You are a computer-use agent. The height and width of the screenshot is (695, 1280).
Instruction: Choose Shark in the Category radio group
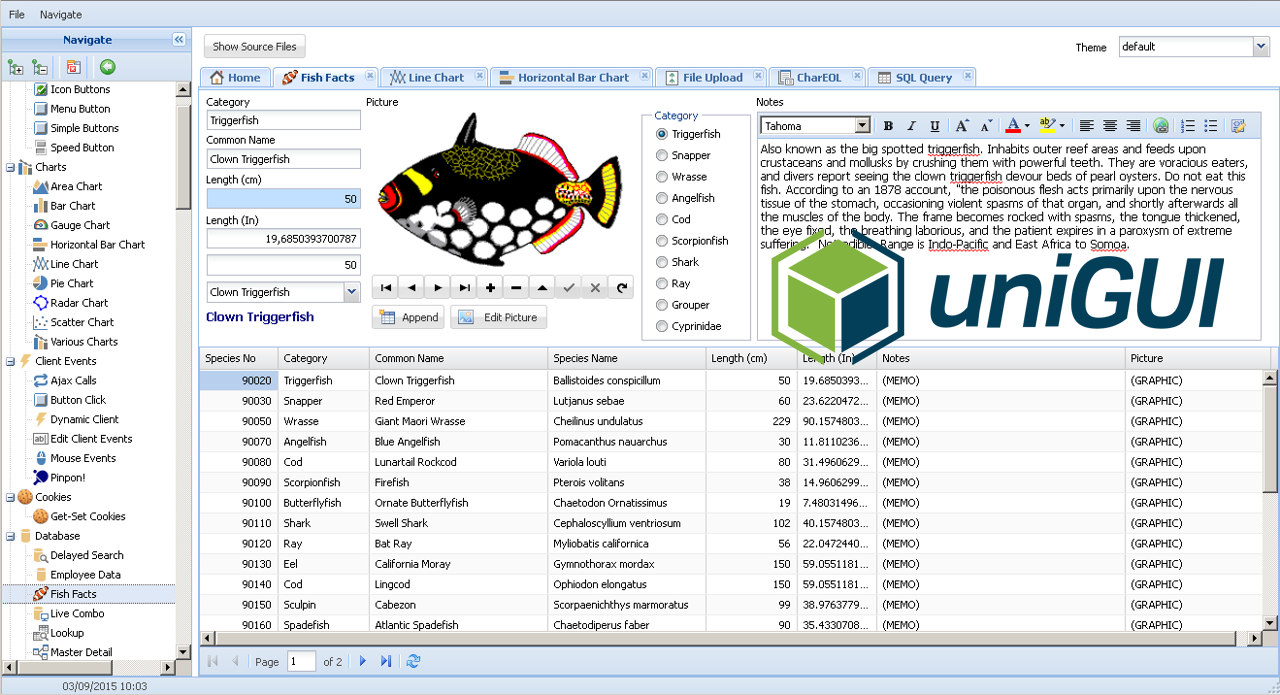(x=661, y=262)
